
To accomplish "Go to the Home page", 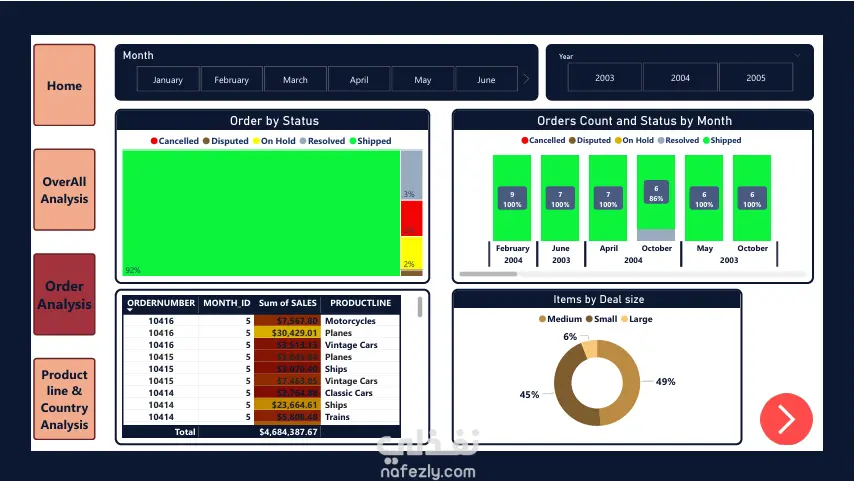I will pyautogui.click(x=64, y=85).
